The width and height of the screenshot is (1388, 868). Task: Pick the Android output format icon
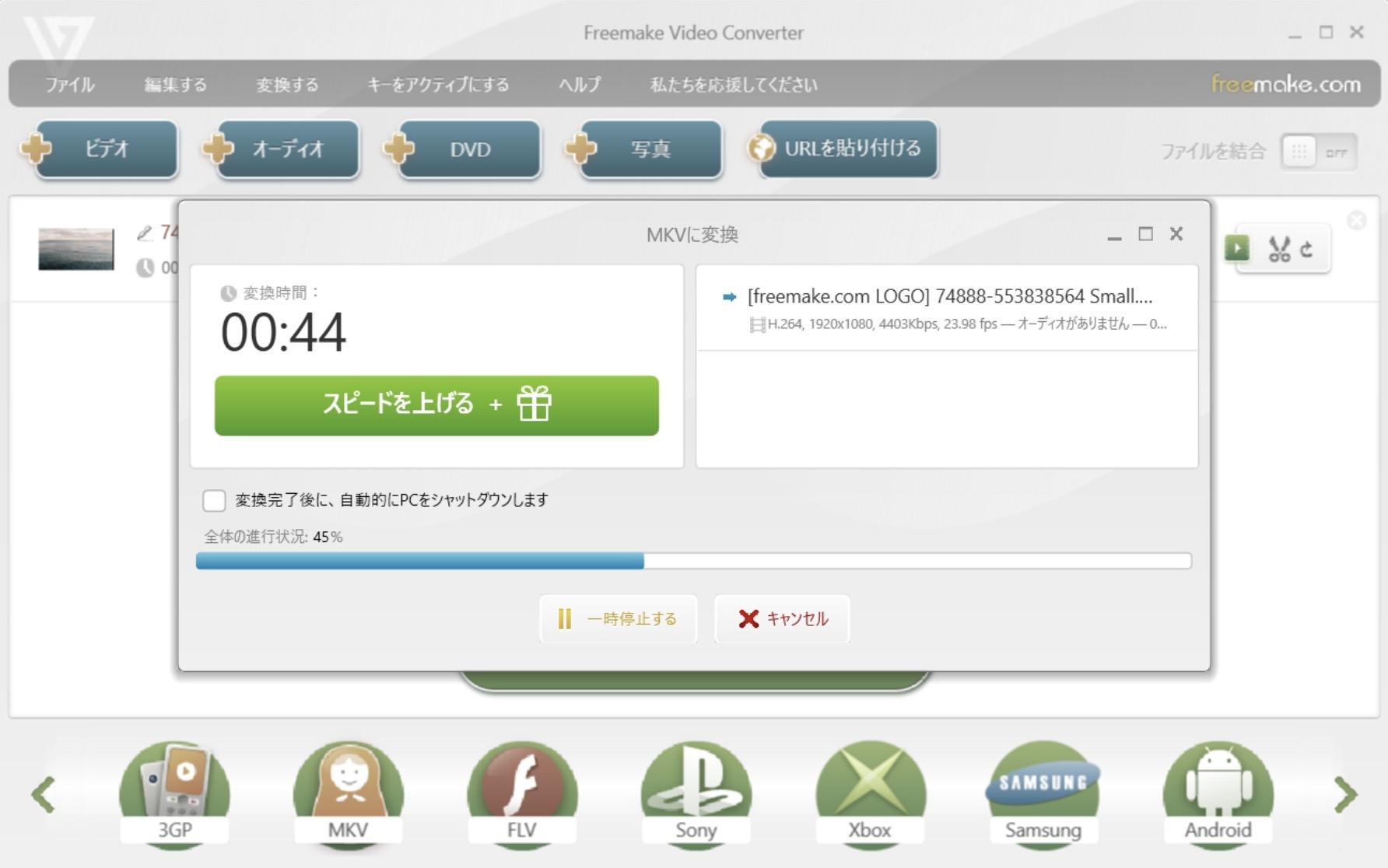point(1218,794)
